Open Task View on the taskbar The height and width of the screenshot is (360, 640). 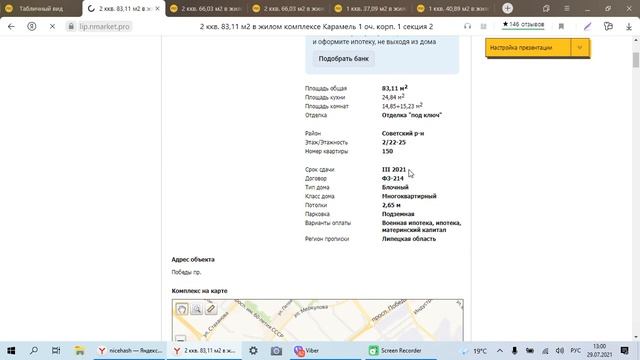(x=56, y=351)
